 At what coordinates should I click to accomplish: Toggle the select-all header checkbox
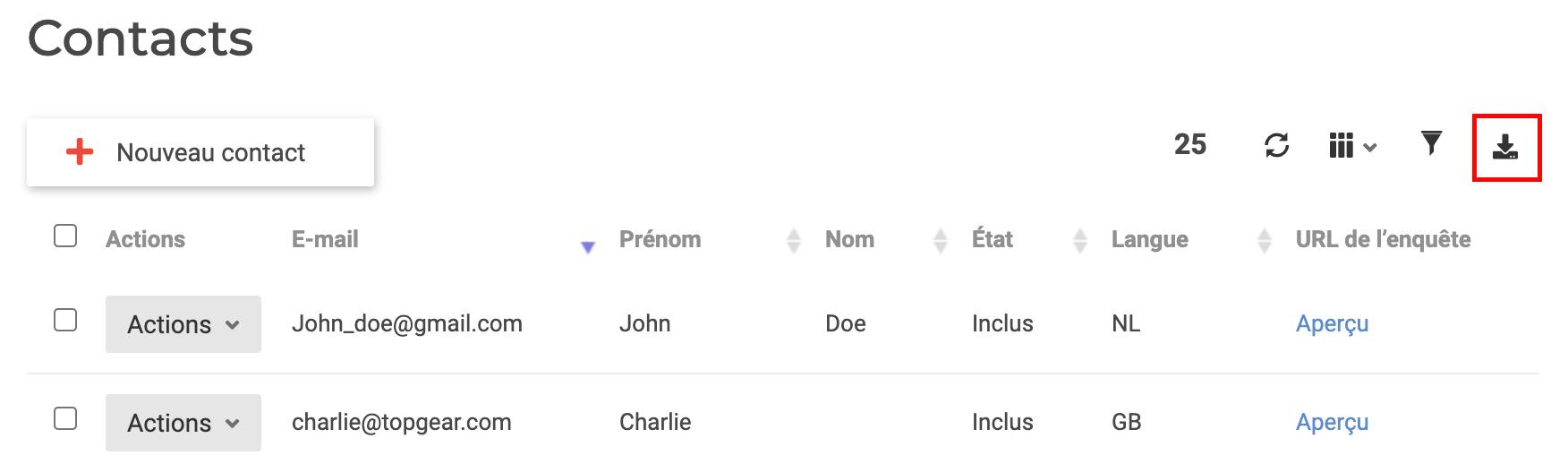tap(65, 236)
